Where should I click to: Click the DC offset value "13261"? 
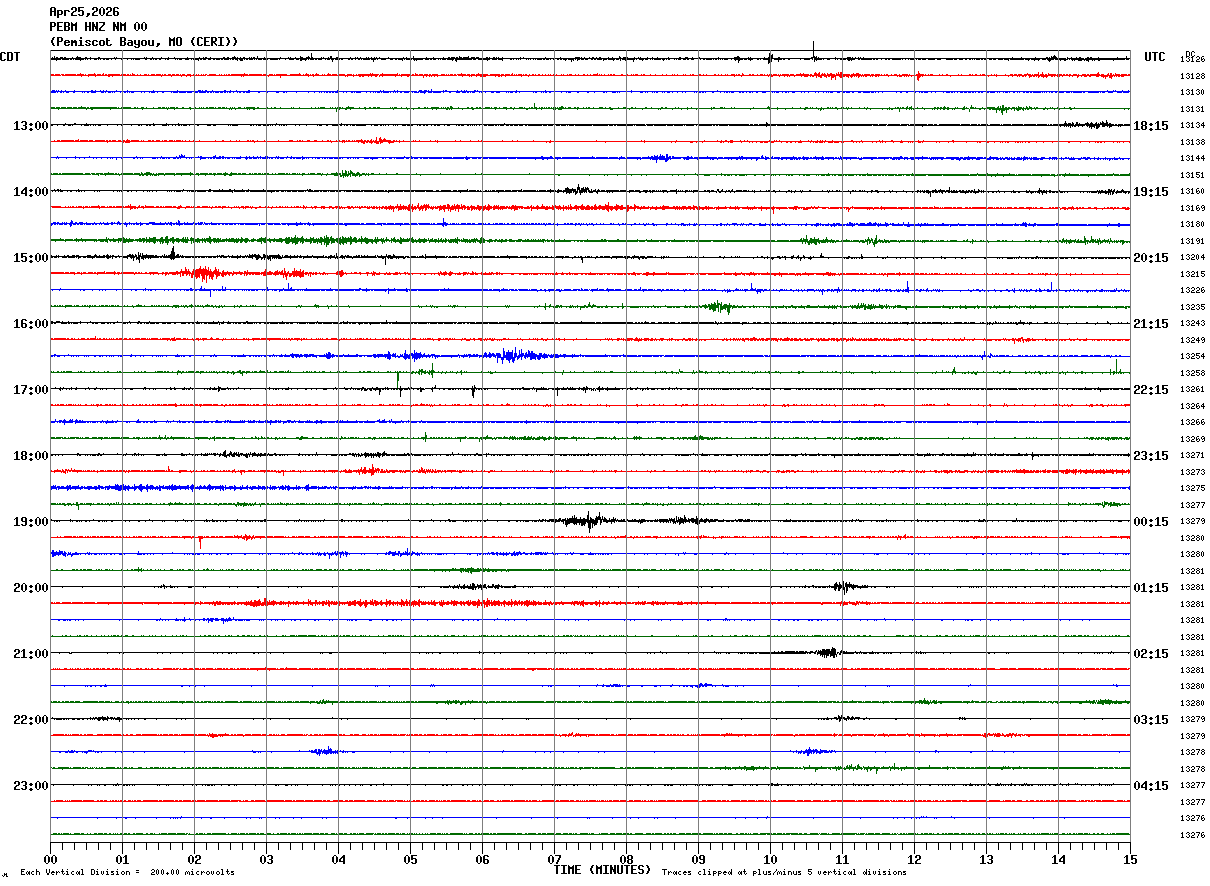1192,390
